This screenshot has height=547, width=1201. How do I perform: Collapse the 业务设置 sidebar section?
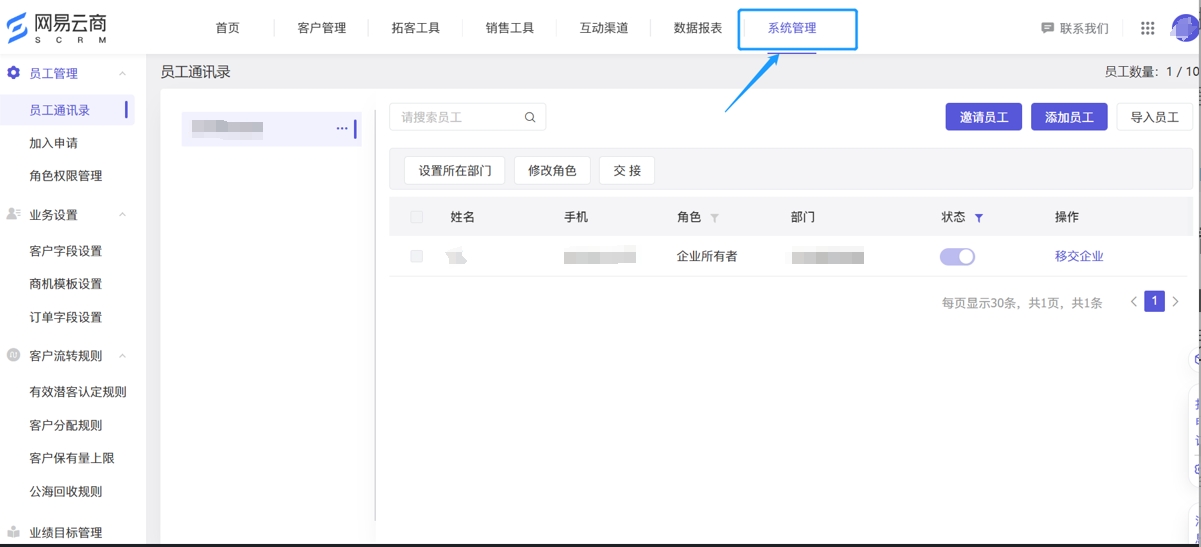click(122, 215)
